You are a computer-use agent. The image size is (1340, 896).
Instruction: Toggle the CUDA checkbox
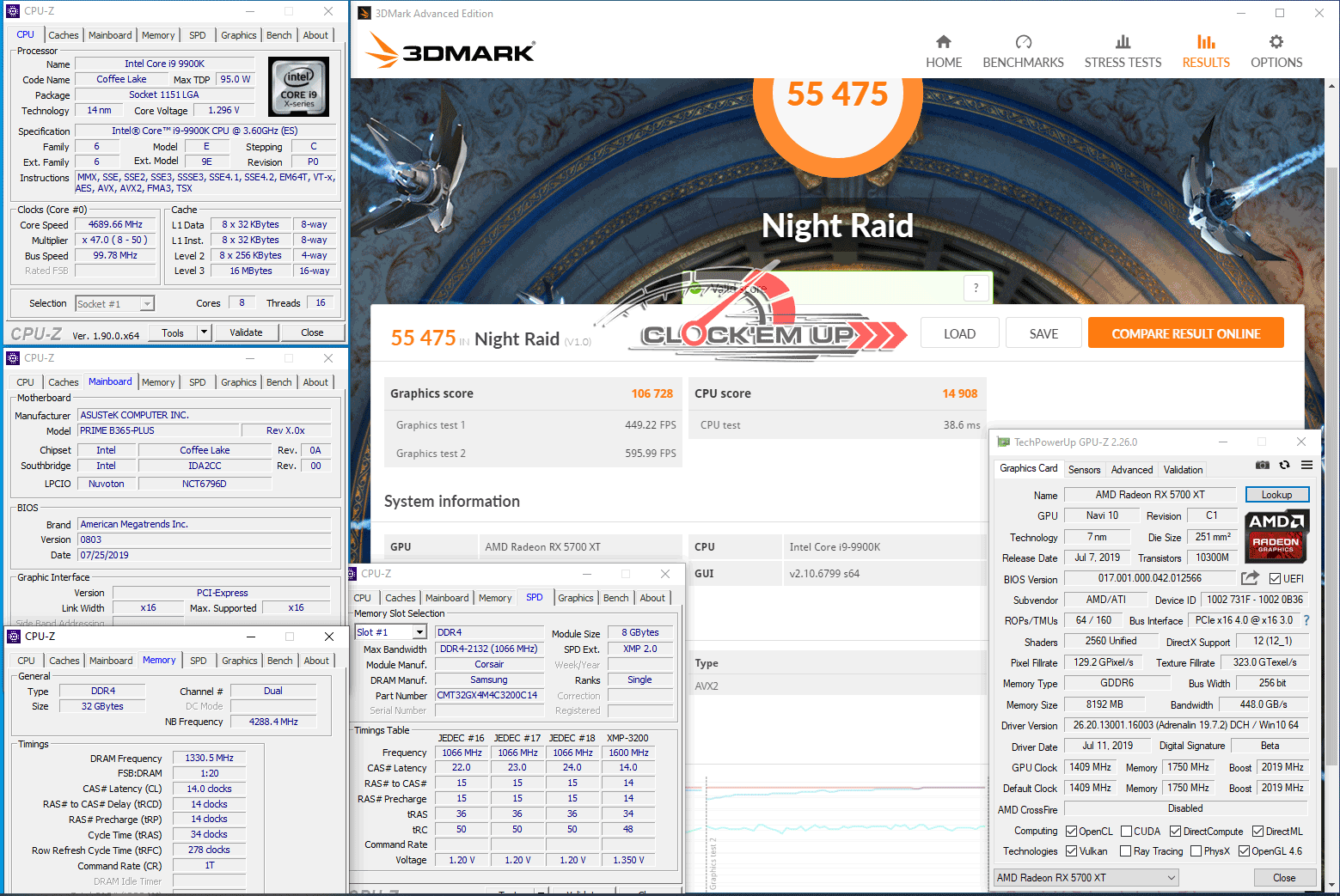1125,832
